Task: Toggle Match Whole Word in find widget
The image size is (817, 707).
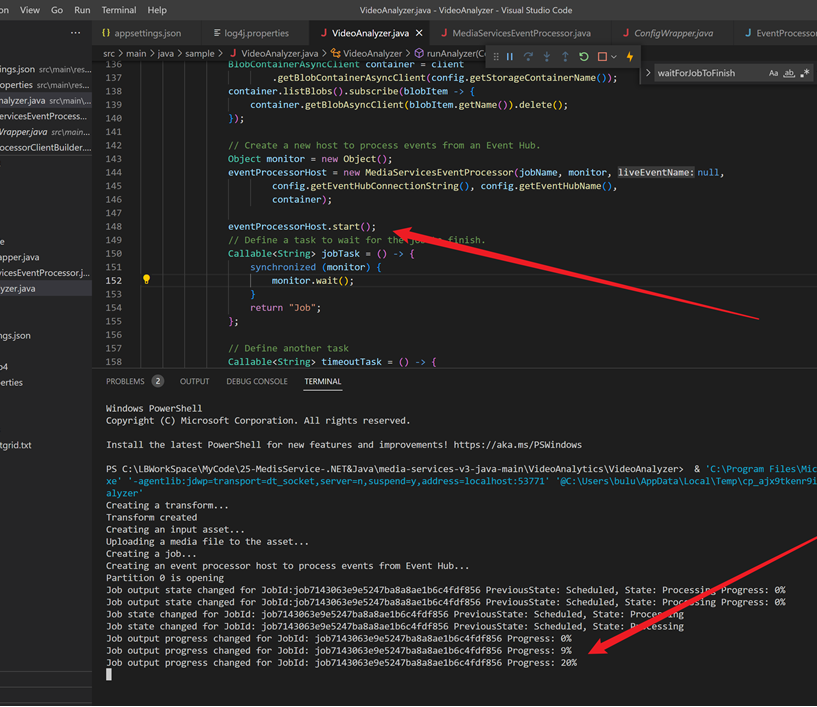Action: [790, 73]
